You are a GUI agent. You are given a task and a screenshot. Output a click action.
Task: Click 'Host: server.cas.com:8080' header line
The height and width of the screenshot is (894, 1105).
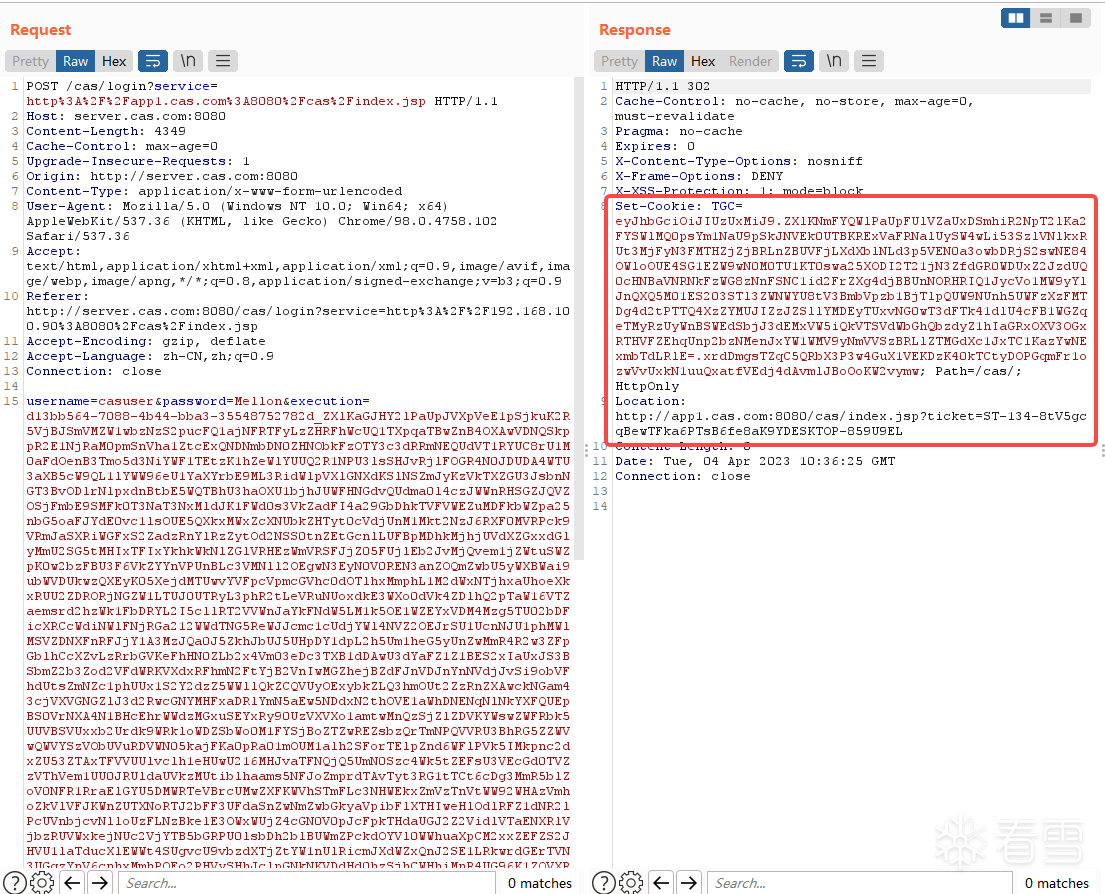click(x=126, y=116)
